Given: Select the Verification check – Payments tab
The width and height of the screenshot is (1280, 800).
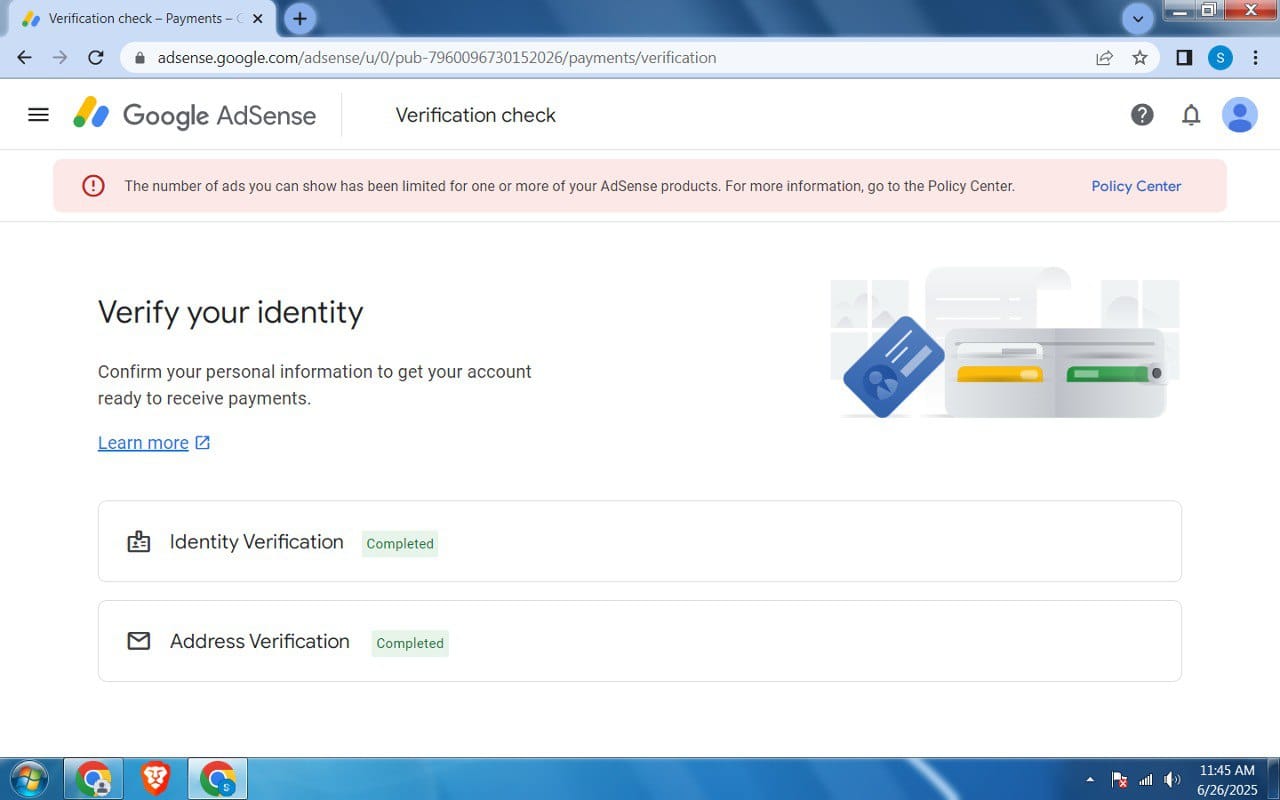Looking at the screenshot, I should pyautogui.click(x=142, y=18).
